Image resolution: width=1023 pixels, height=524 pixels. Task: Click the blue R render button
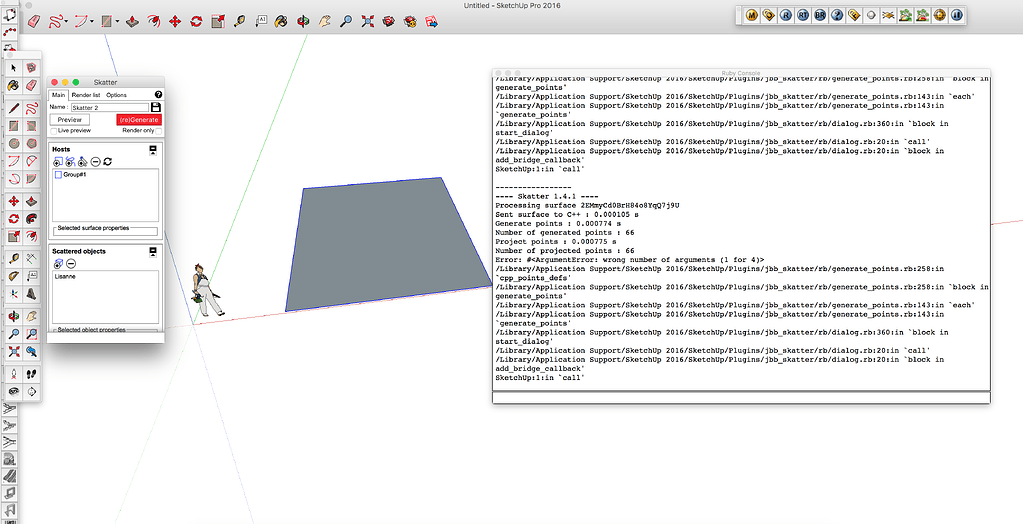tap(786, 15)
